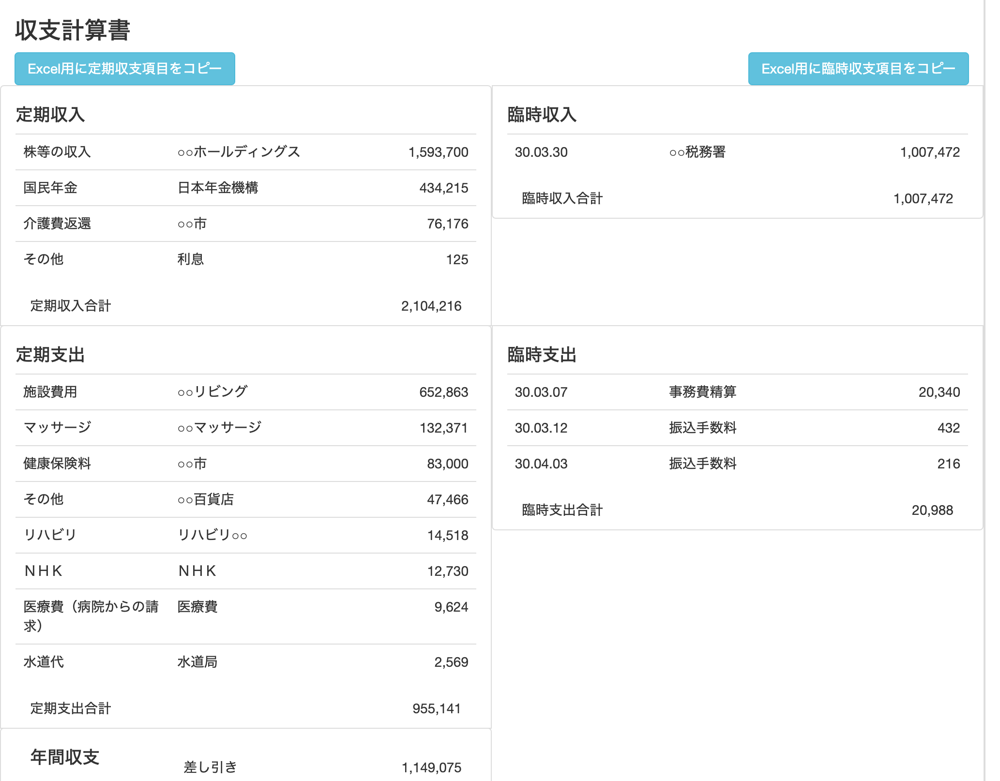This screenshot has height=781, width=1000.
Task: Click the 医療費（病院からの請求）row label
Action: [x=91, y=616]
